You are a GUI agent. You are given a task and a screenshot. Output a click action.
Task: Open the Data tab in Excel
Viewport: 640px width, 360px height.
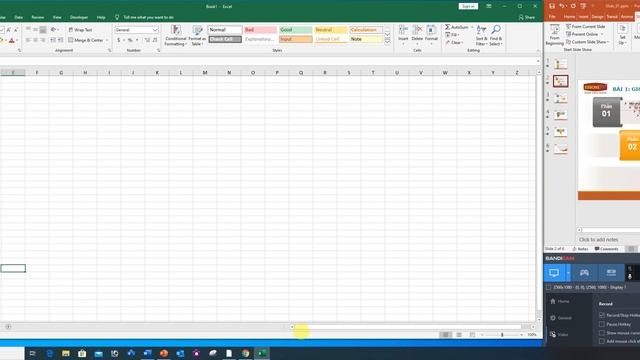pos(18,17)
